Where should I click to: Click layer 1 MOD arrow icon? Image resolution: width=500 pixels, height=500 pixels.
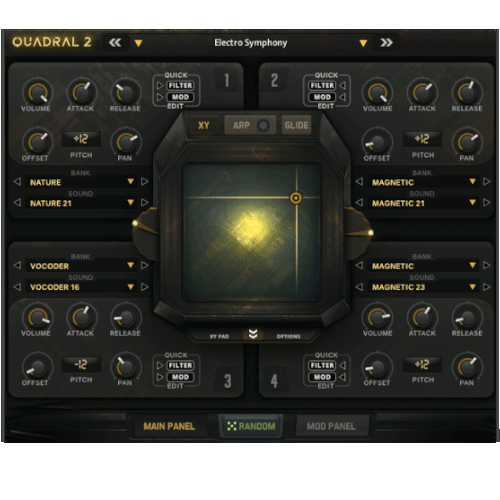(x=160, y=97)
